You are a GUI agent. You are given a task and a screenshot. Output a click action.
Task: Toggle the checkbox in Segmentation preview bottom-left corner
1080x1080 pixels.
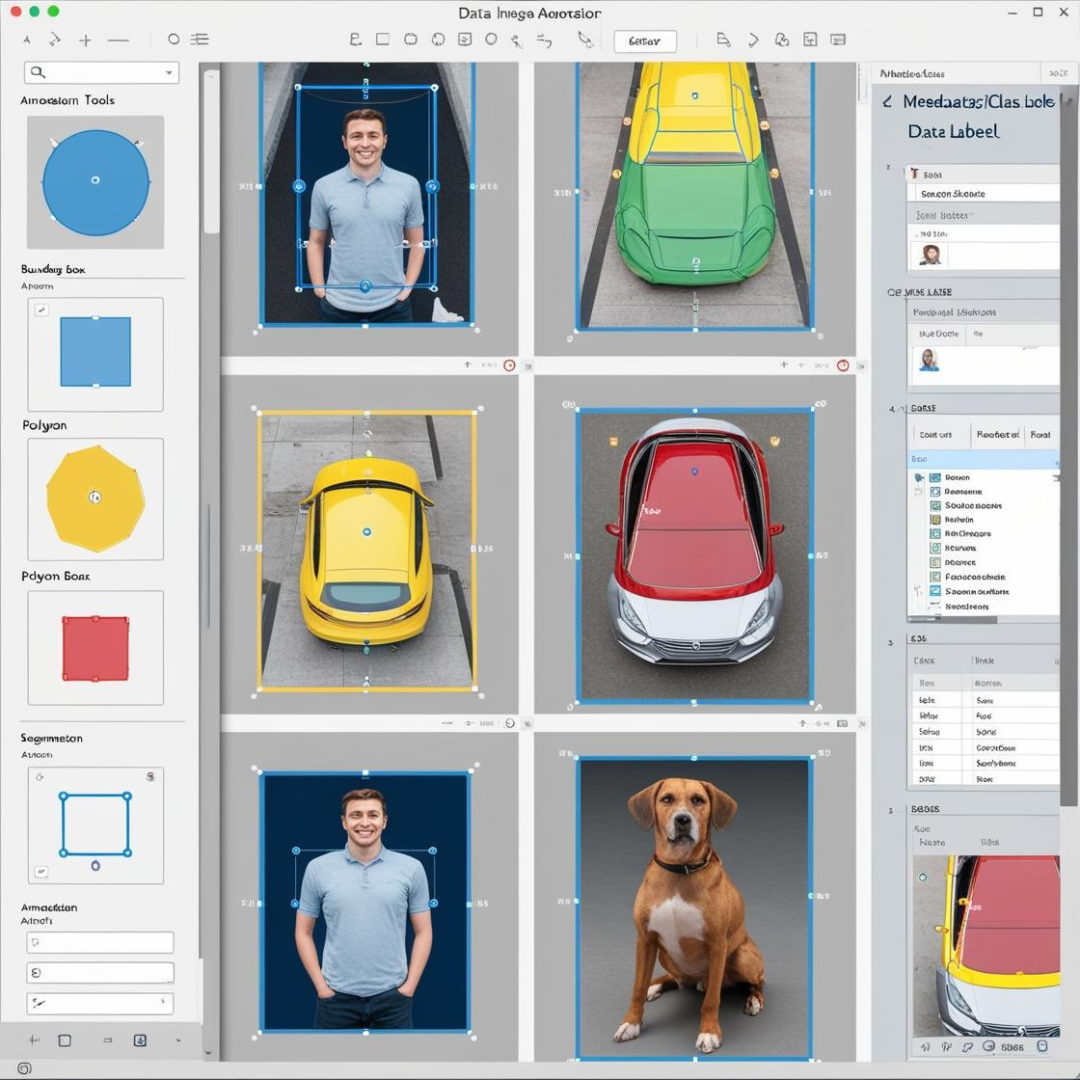coord(41,871)
